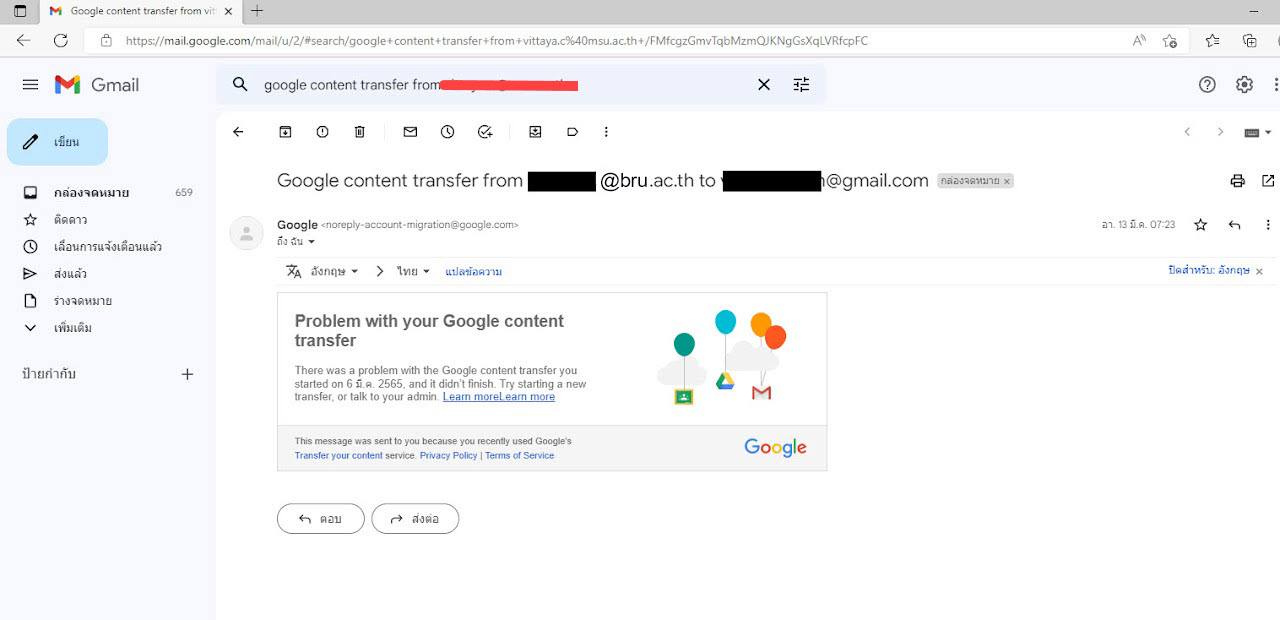Screen dimensions: 1280x620
Task: Open the Privacy Policy link
Action: tap(448, 456)
